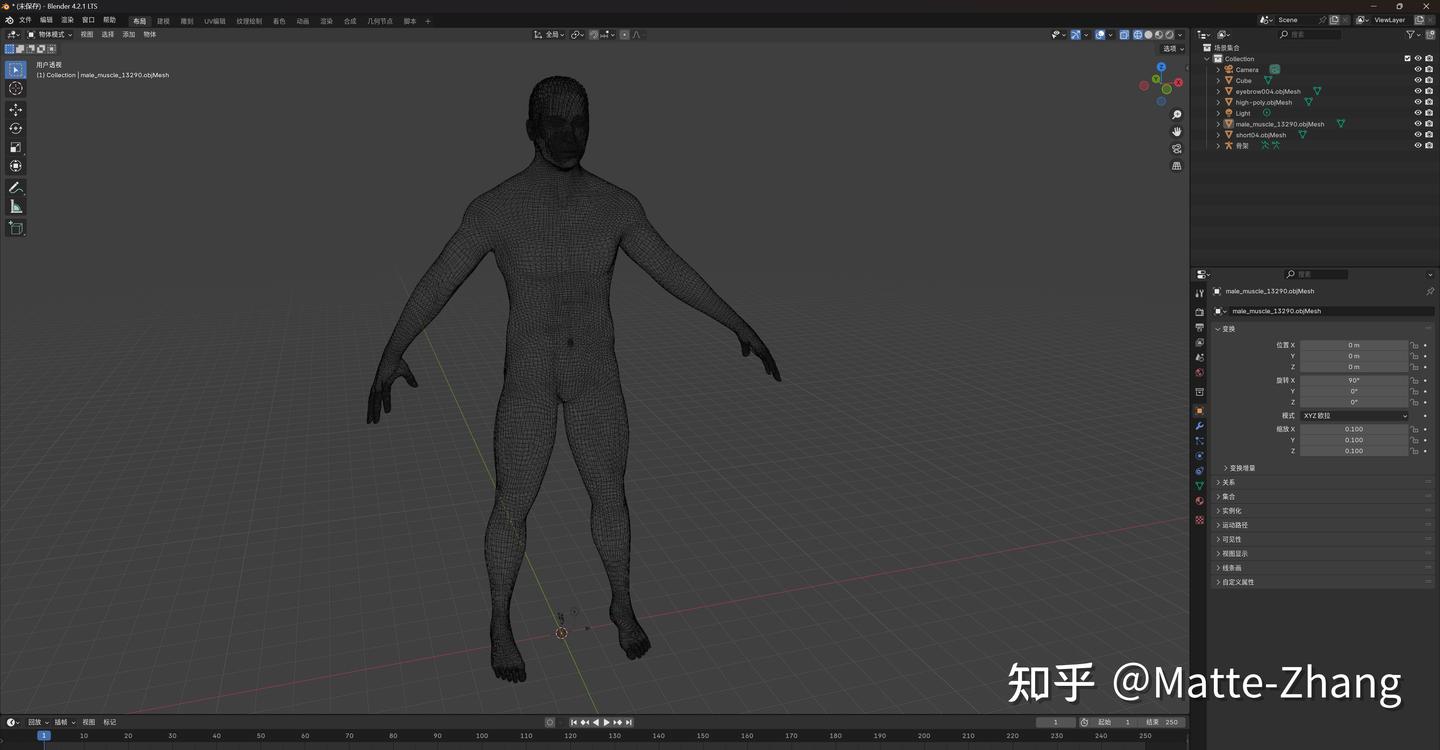The image size is (1440, 750).
Task: Select the Rotate tool
Action: tap(15, 128)
